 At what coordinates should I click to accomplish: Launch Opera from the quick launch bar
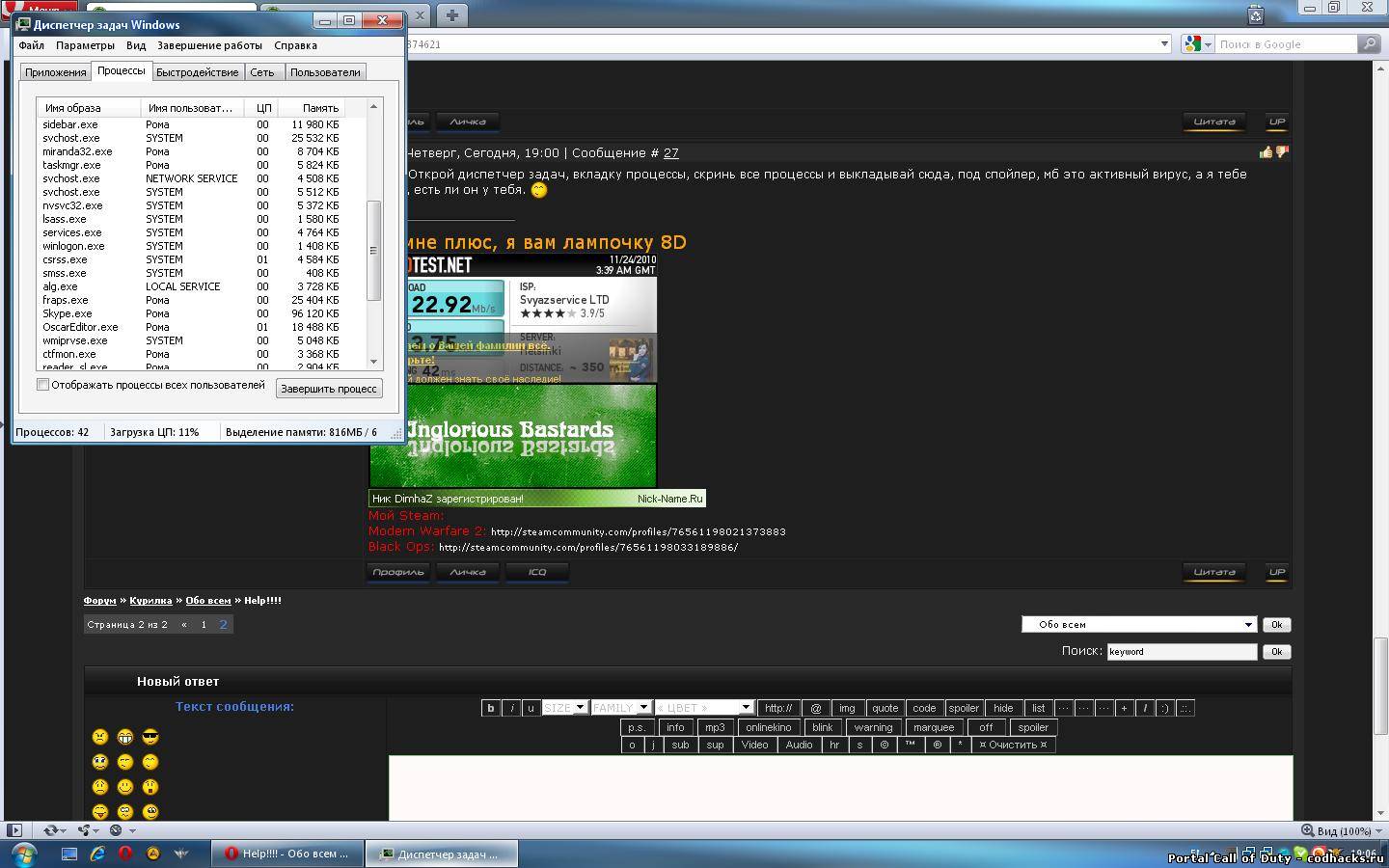point(125,854)
